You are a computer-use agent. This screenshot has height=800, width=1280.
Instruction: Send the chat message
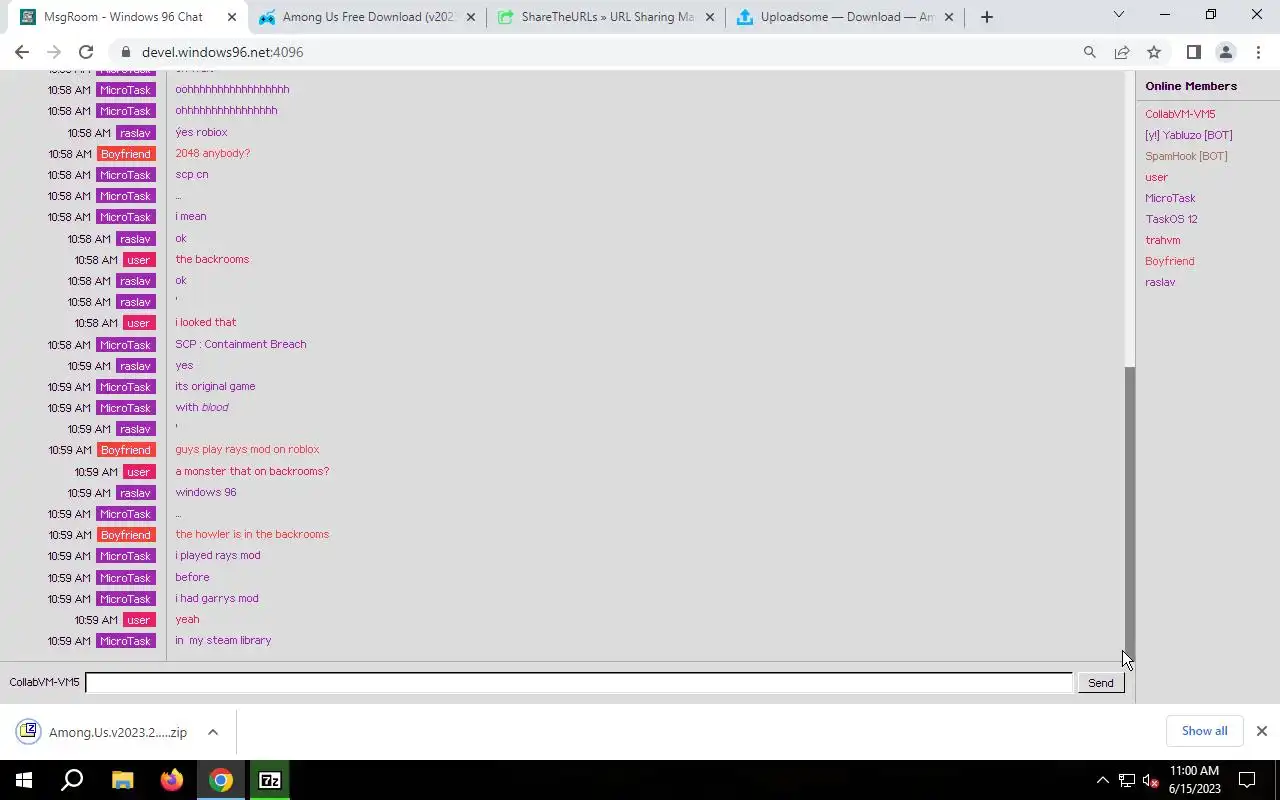(x=1100, y=683)
